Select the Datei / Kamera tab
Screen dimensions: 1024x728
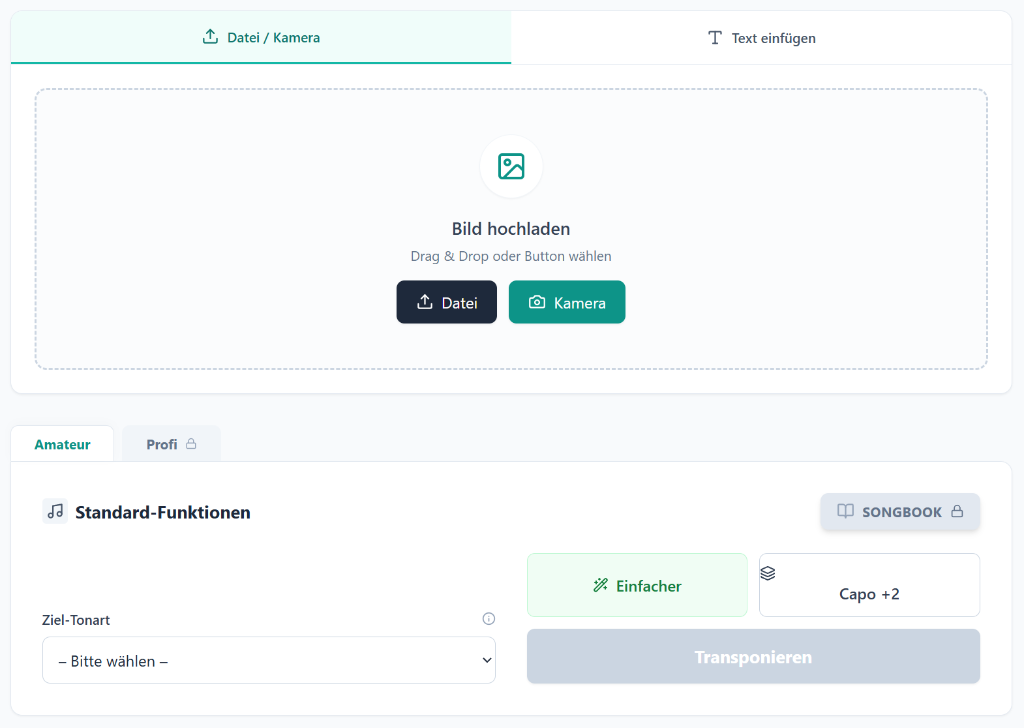pos(260,37)
